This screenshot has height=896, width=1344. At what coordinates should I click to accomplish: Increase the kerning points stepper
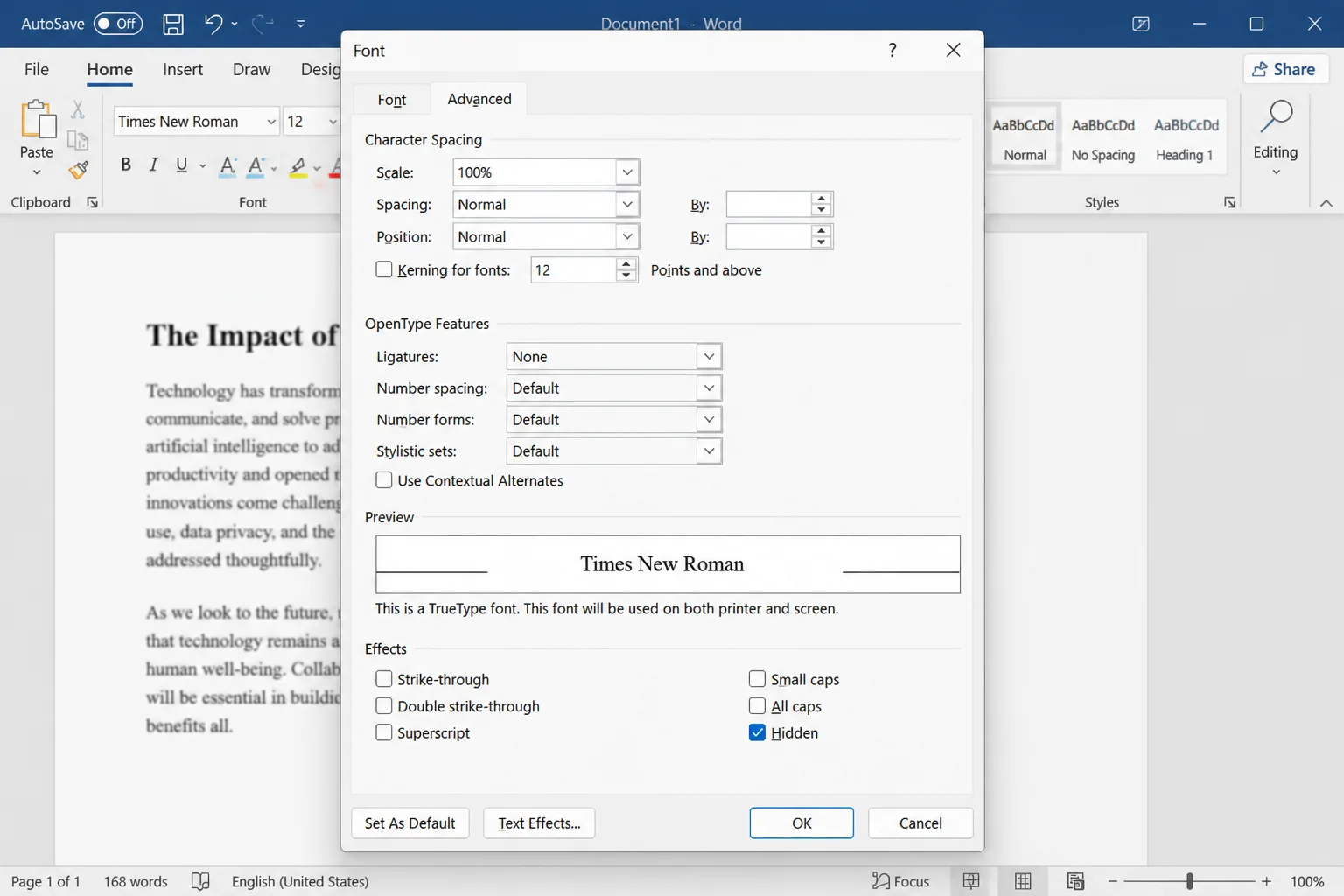coord(626,264)
